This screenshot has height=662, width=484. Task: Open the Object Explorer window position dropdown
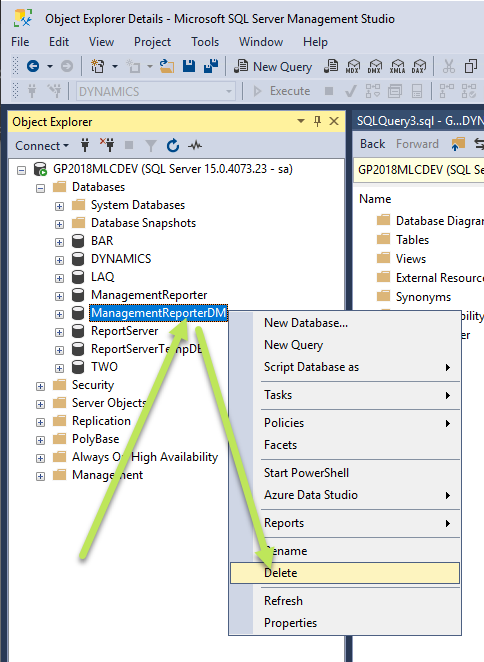301,122
